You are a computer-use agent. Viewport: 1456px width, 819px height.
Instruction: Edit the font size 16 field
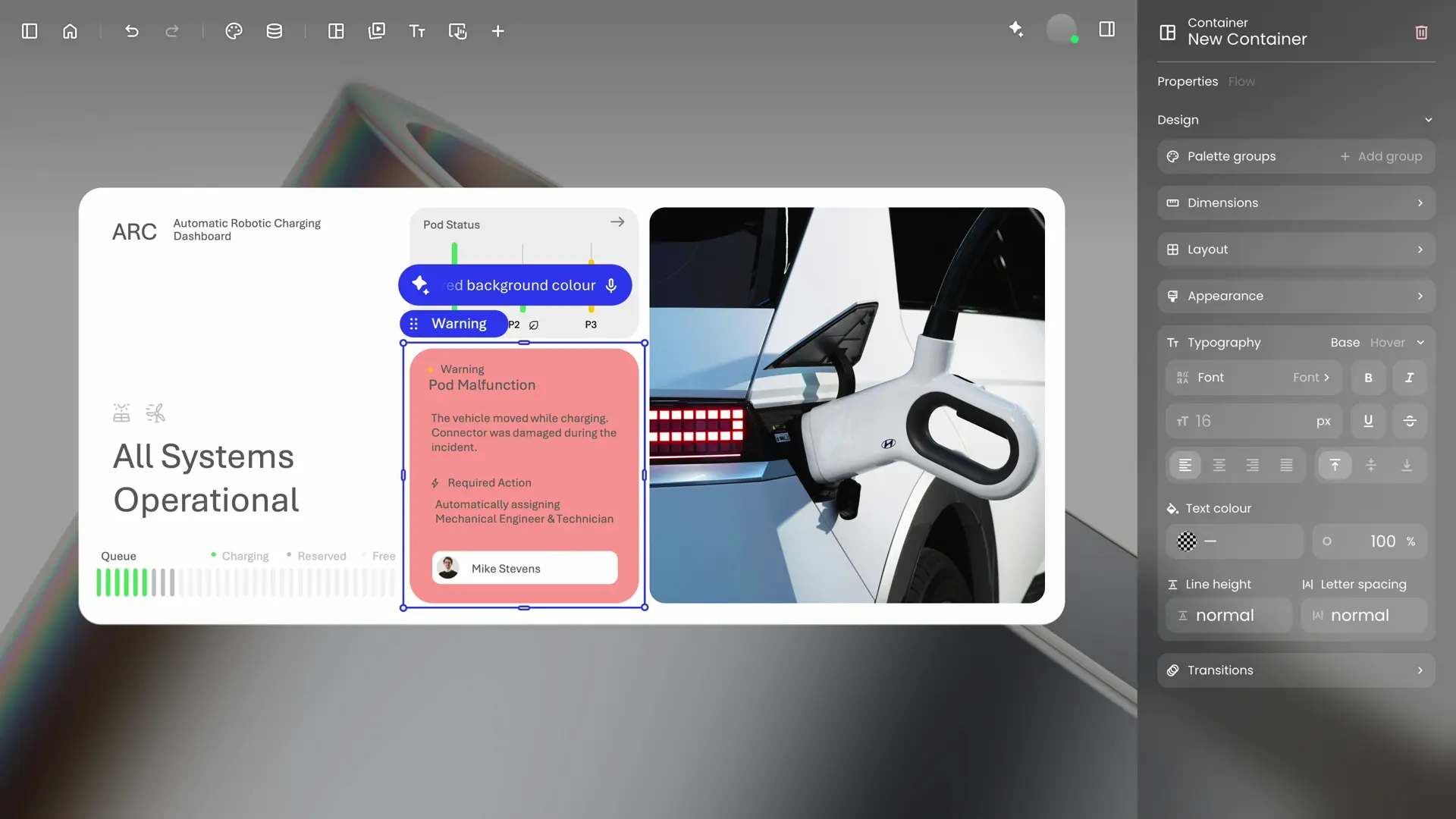(1254, 421)
